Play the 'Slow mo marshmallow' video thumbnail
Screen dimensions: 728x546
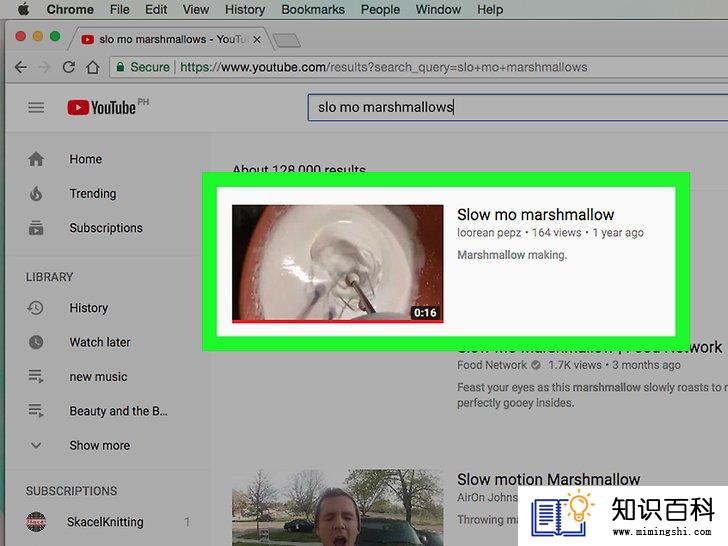click(338, 263)
